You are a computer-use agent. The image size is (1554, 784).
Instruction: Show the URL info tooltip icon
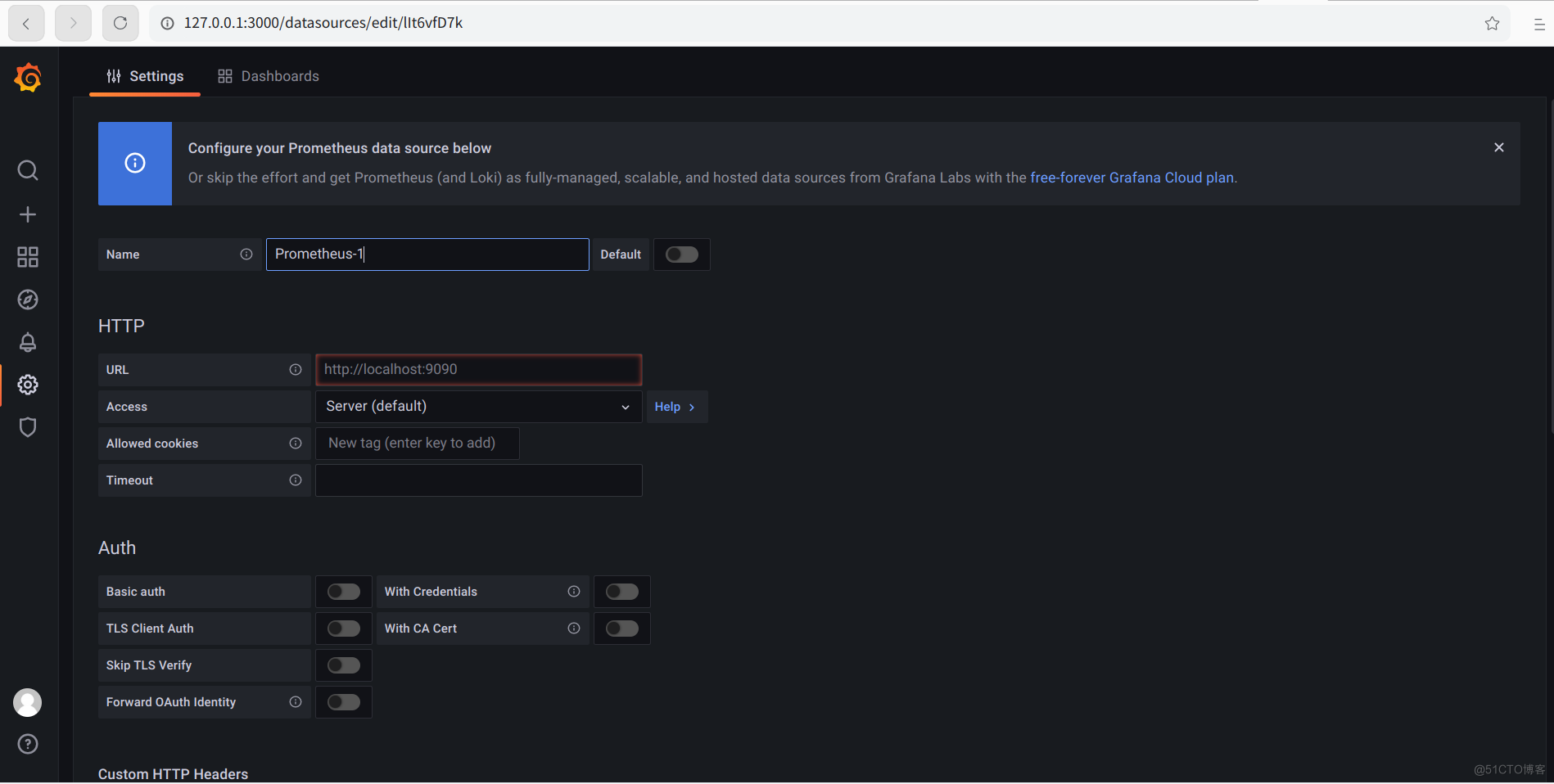coord(296,370)
